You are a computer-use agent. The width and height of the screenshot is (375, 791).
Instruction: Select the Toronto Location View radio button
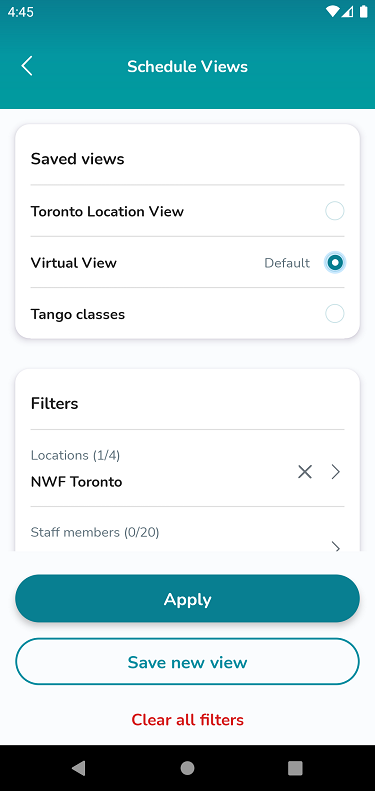tap(335, 211)
